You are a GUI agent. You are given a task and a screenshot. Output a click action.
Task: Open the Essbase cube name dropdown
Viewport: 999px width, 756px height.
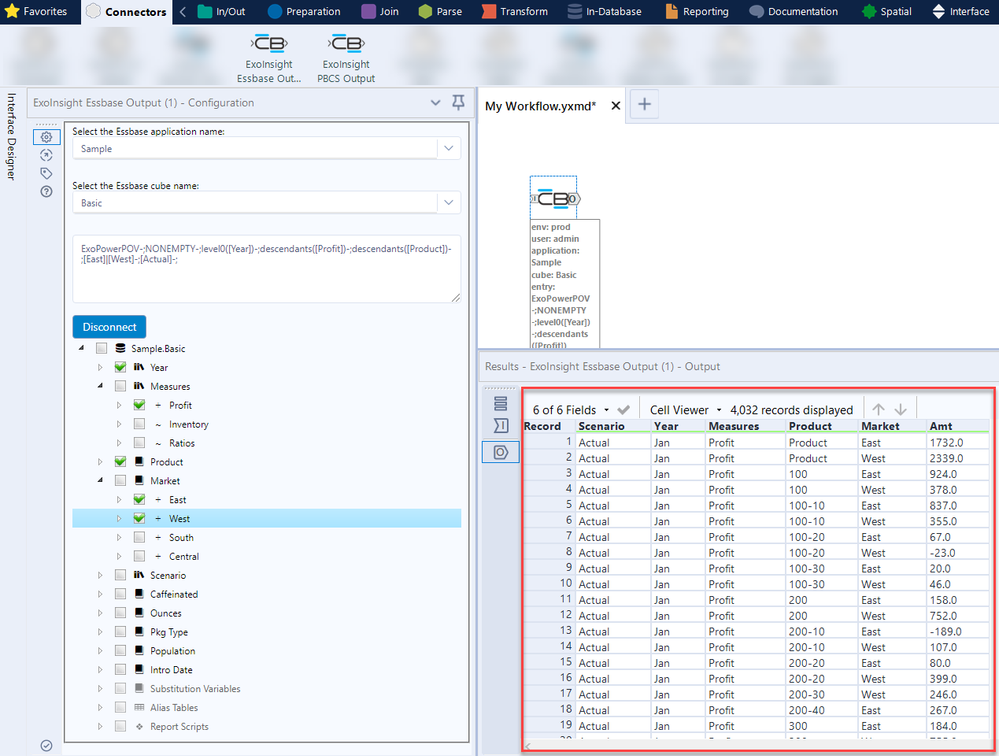tap(449, 203)
